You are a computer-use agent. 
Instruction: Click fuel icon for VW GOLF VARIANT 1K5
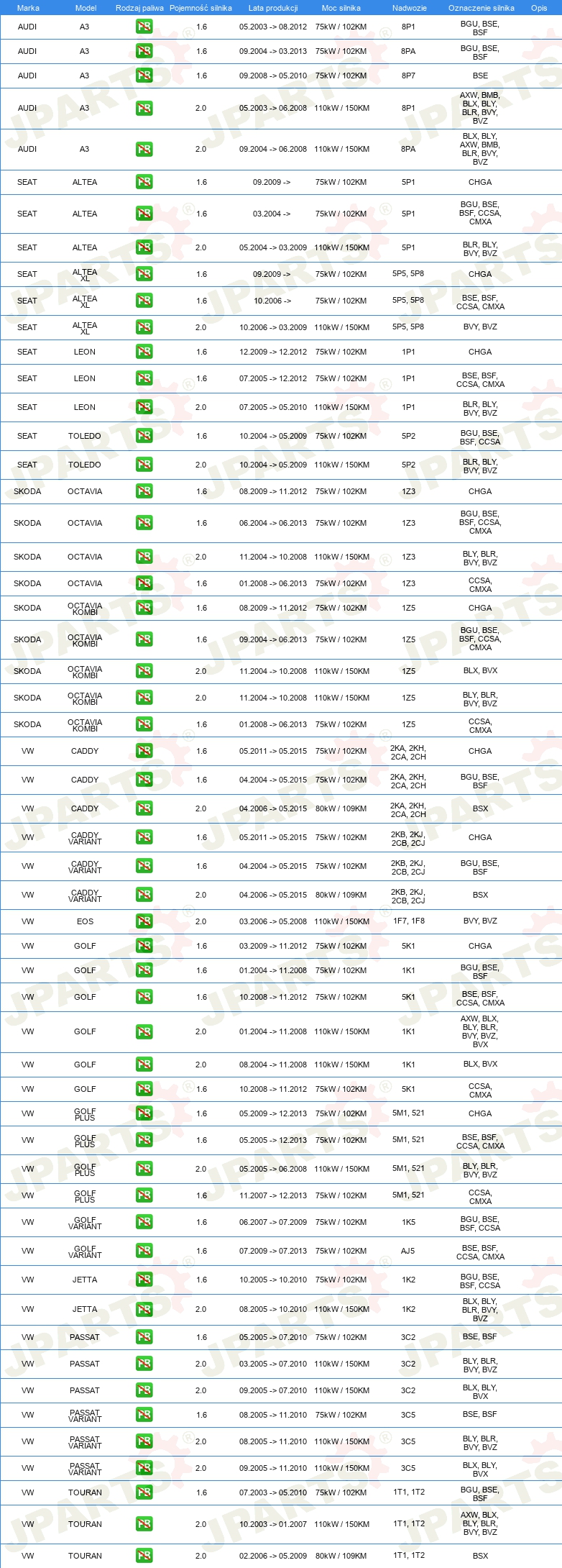click(x=144, y=1222)
